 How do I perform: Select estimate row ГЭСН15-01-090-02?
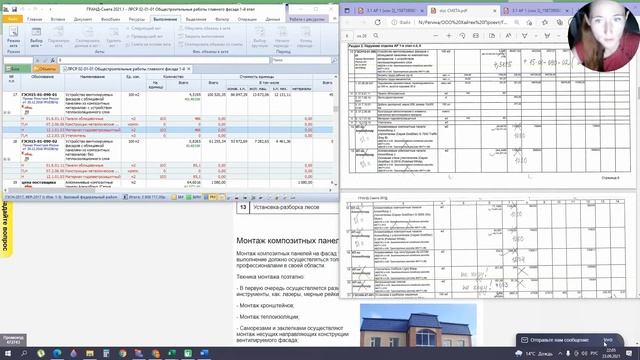point(168,150)
